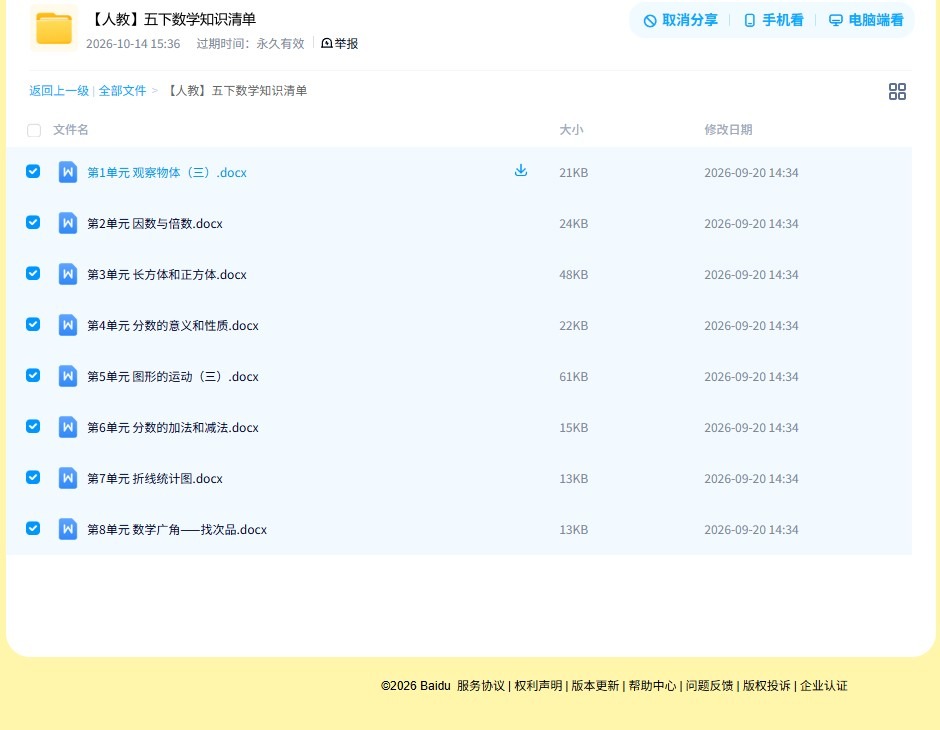The width and height of the screenshot is (940, 730).
Task: Uncheck 第4单元 分数的意义和性质.docx checkbox
Action: (x=33, y=324)
